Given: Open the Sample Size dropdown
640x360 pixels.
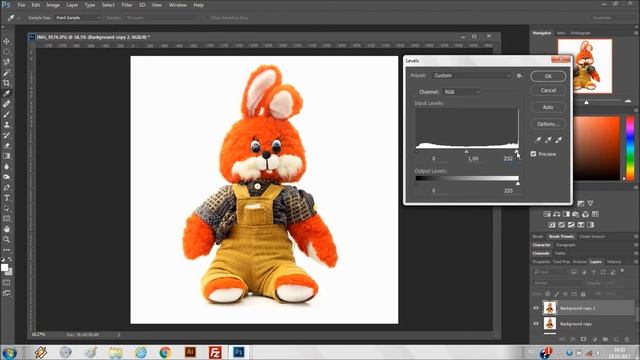Looking at the screenshot, I should (78, 18).
